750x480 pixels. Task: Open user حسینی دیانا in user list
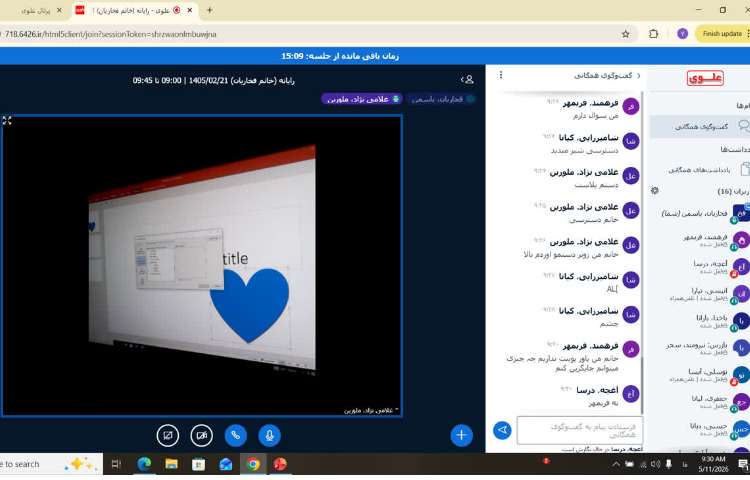pyautogui.click(x=700, y=428)
